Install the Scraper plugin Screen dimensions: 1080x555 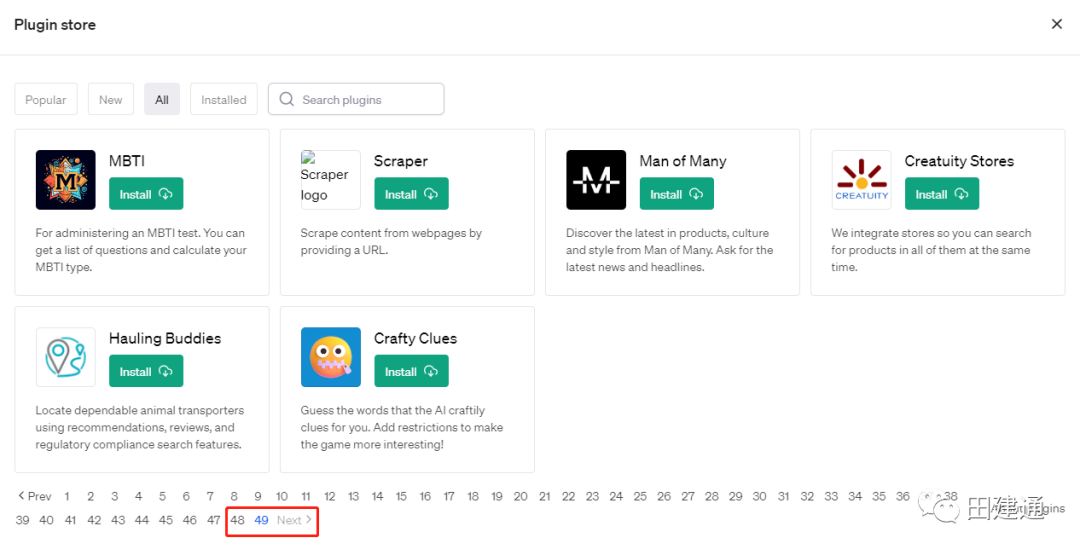(411, 194)
